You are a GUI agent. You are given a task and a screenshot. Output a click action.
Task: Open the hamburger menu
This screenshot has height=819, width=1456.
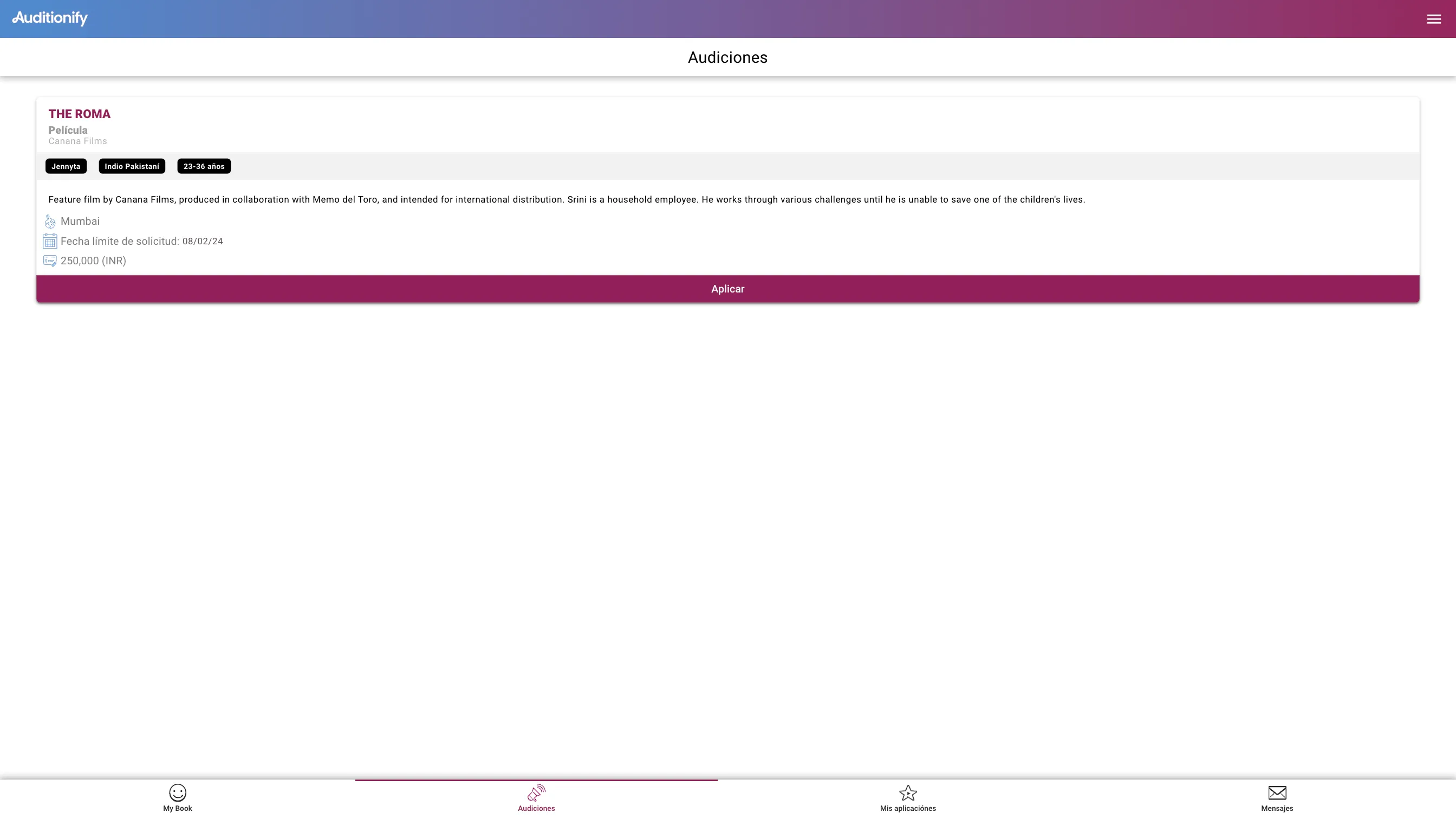tap(1433, 19)
